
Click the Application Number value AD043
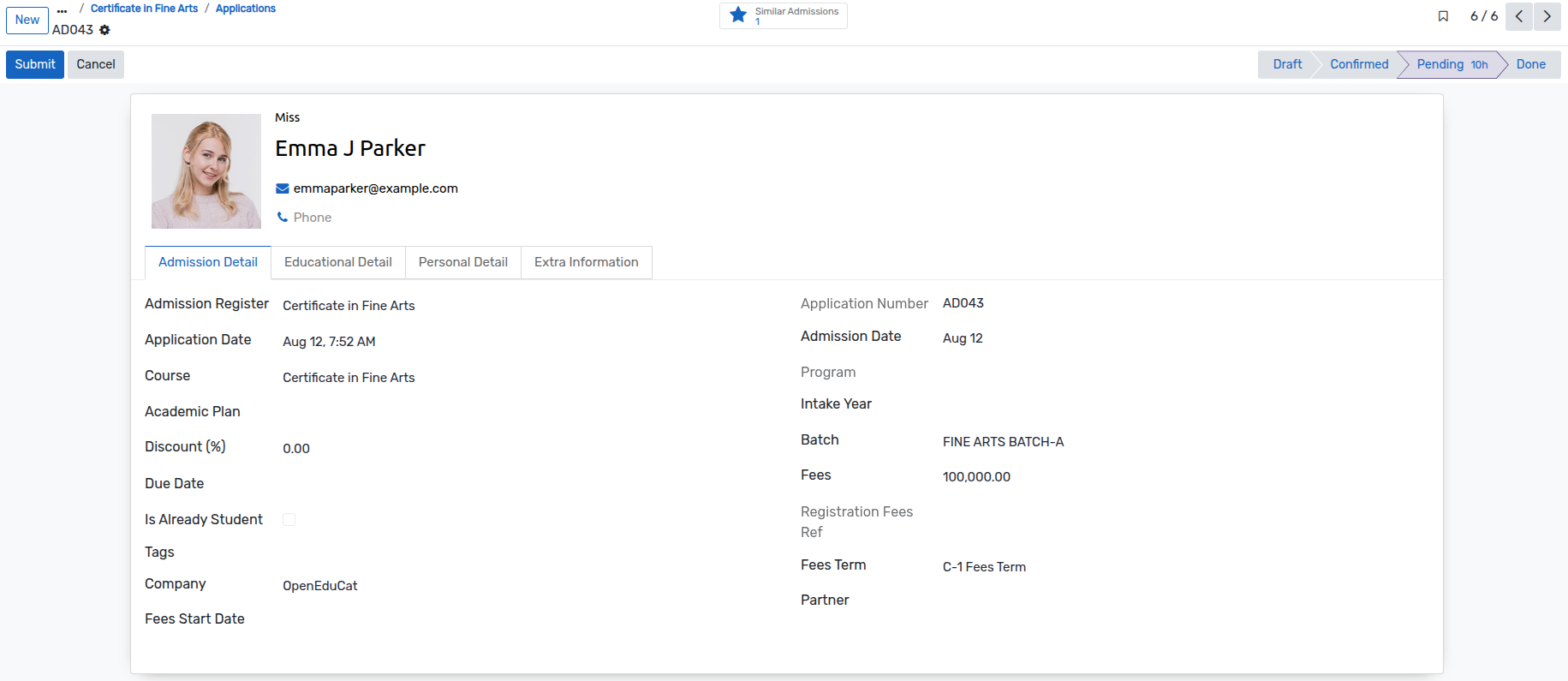pyautogui.click(x=963, y=303)
